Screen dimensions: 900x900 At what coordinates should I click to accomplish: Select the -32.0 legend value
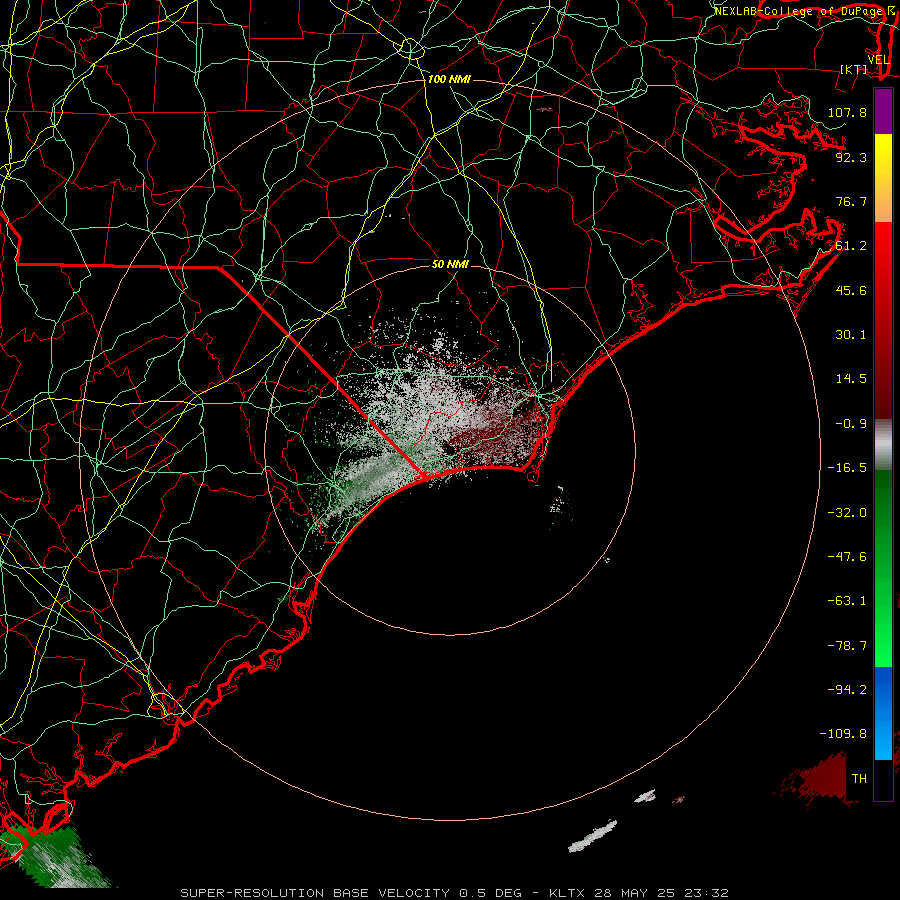(847, 513)
